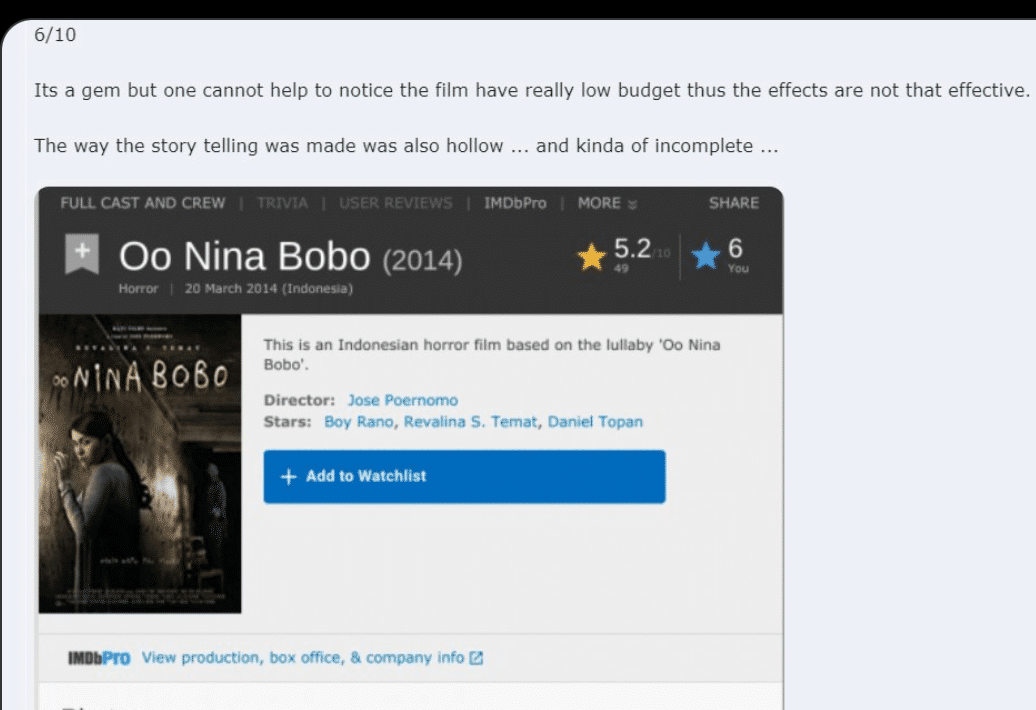Screen dimensions: 1036x710
Task: Click the 6/10 score text above the review
Action: point(56,35)
